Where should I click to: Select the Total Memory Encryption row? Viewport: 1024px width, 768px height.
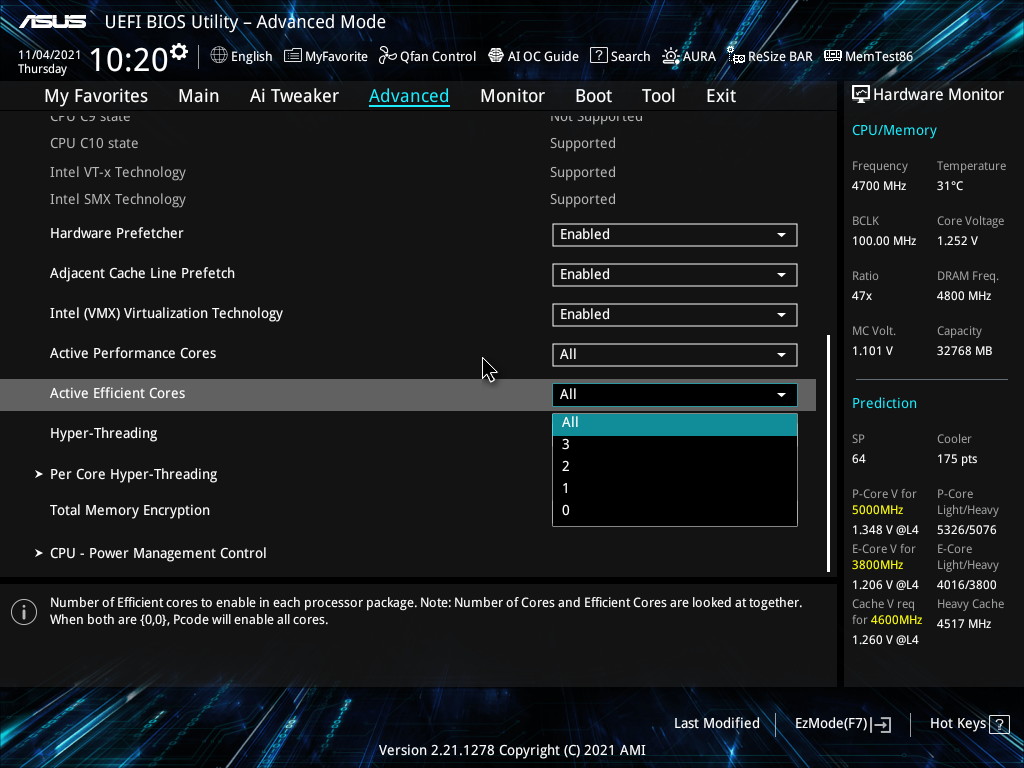click(x=130, y=511)
